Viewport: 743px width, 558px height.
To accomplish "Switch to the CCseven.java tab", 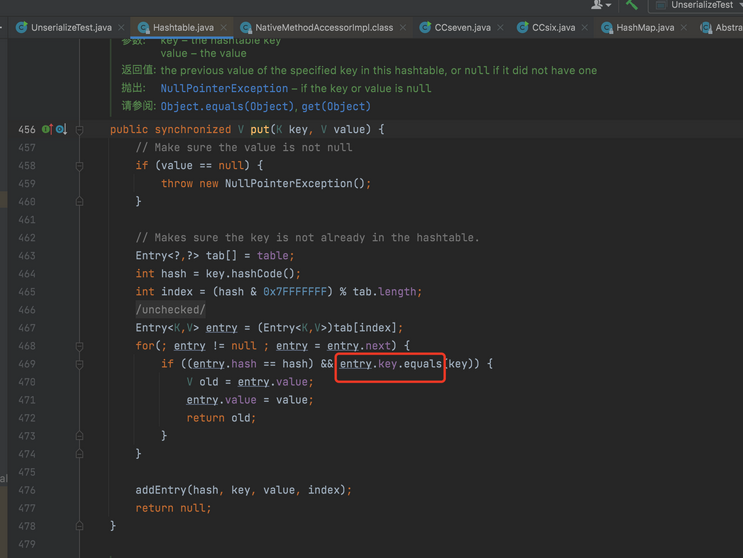I will pos(462,27).
